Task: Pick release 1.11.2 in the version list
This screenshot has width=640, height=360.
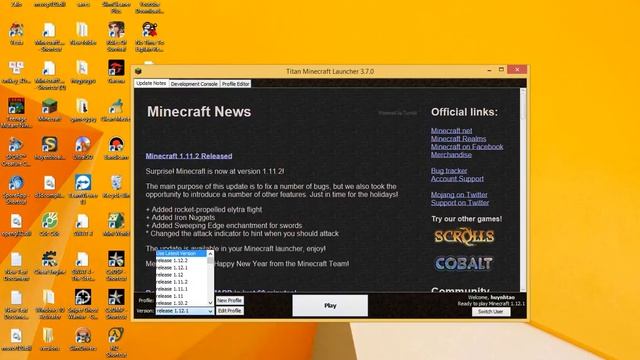Action: (x=181, y=282)
